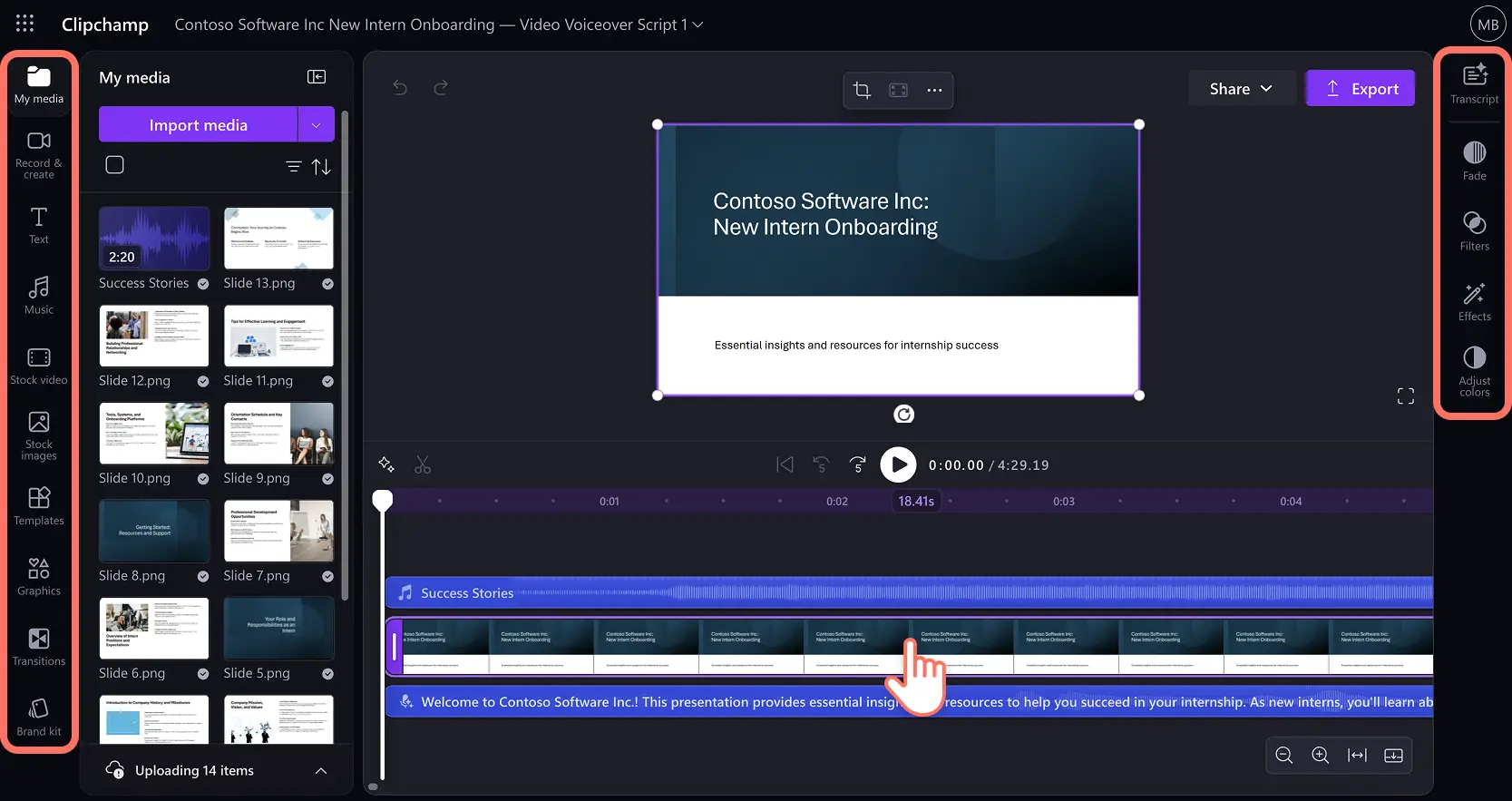Click the timeline expand icon next to zoom-to-fit
1512x801 pixels.
click(x=1394, y=755)
